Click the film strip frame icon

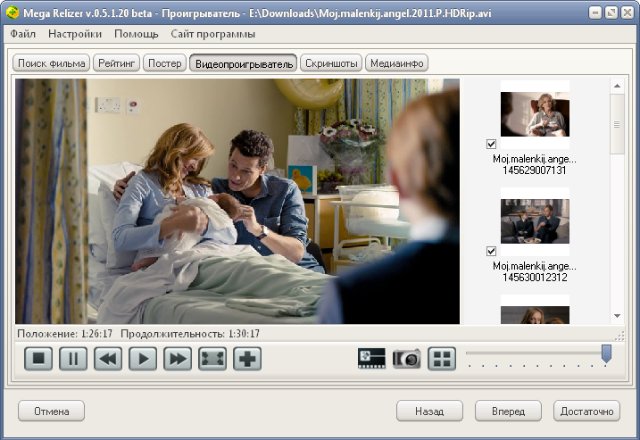tap(371, 358)
